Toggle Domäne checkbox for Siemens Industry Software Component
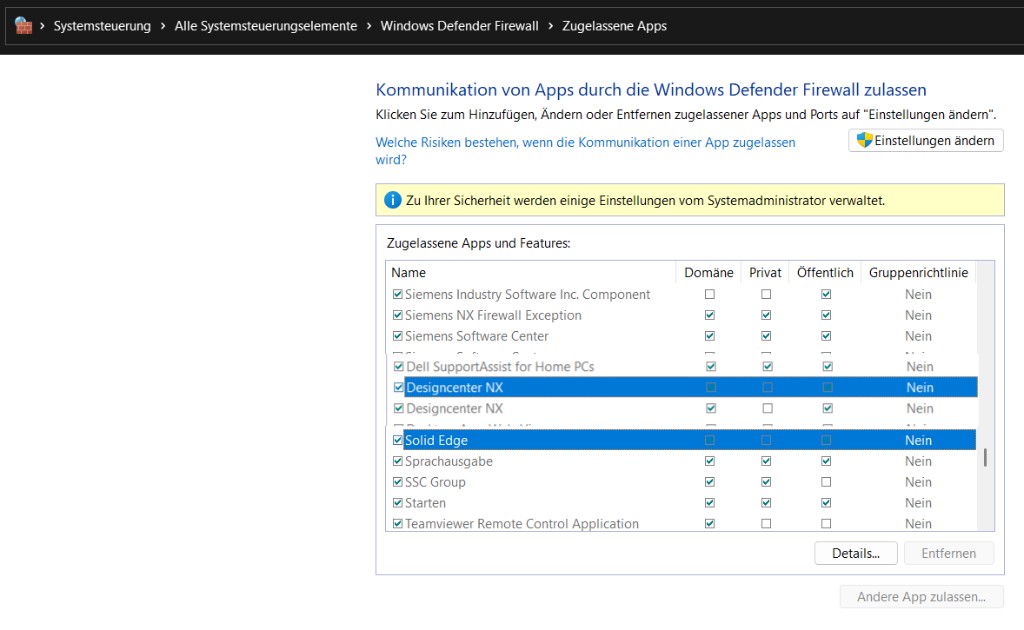 click(710, 294)
